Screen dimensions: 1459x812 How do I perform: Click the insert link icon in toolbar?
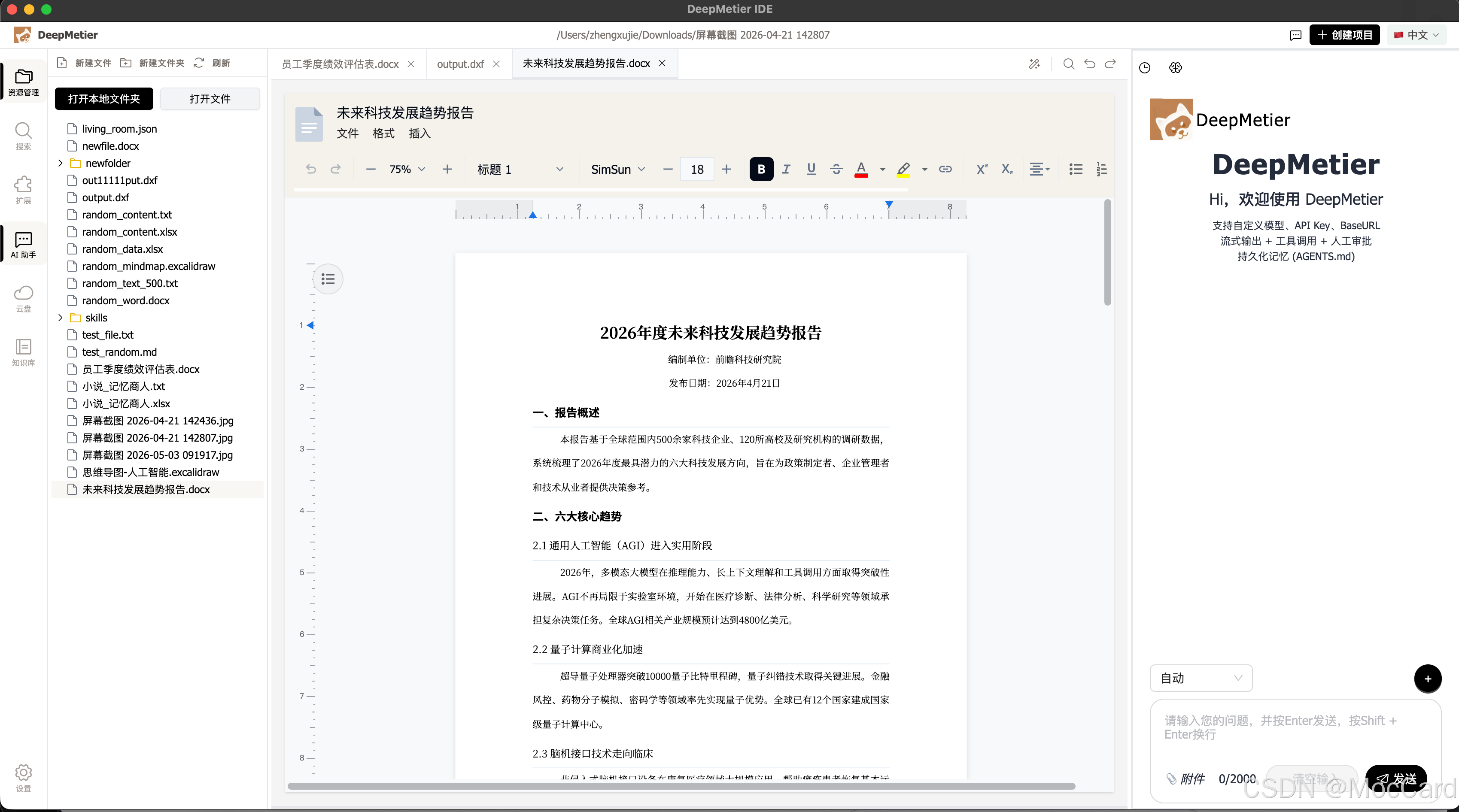(x=945, y=169)
